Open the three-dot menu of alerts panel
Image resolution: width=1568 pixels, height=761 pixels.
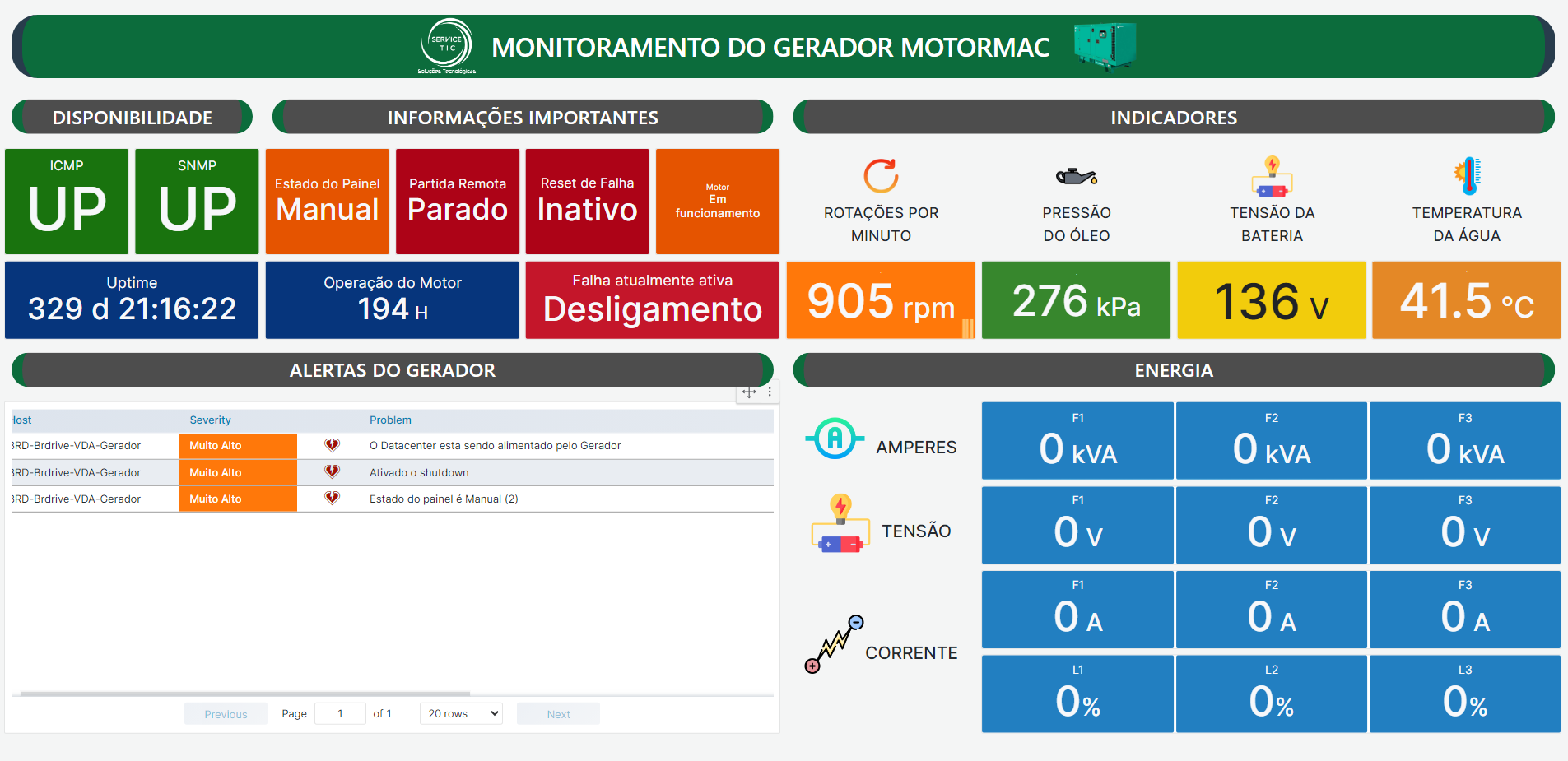[x=770, y=392]
